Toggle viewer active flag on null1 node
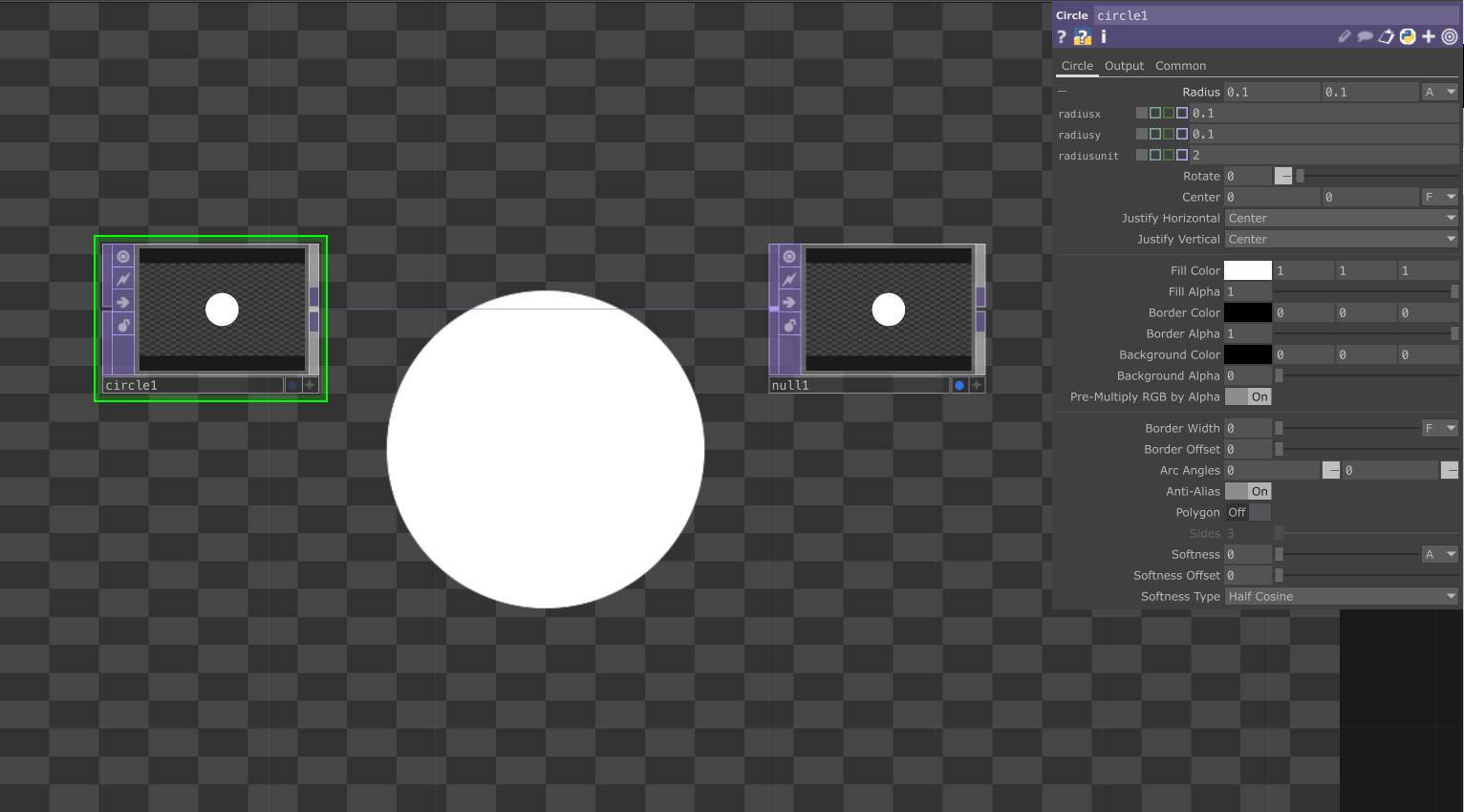1464x812 pixels. point(789,256)
